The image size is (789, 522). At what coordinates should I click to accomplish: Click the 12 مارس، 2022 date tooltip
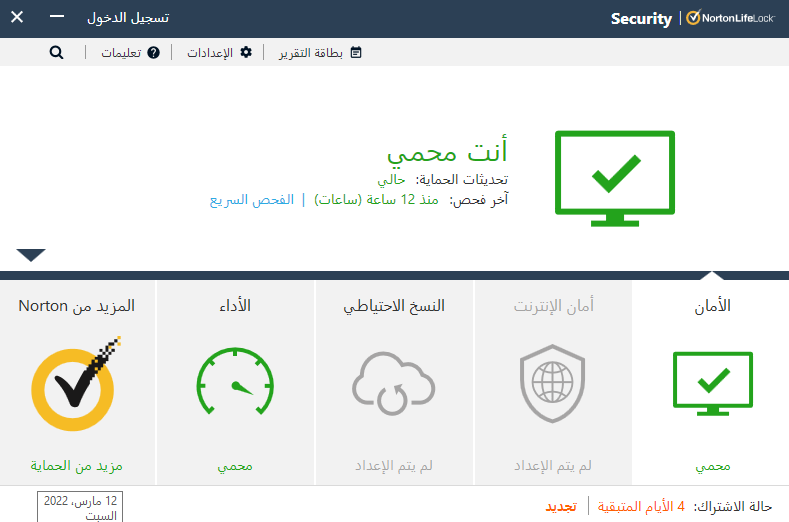pyautogui.click(x=80, y=507)
